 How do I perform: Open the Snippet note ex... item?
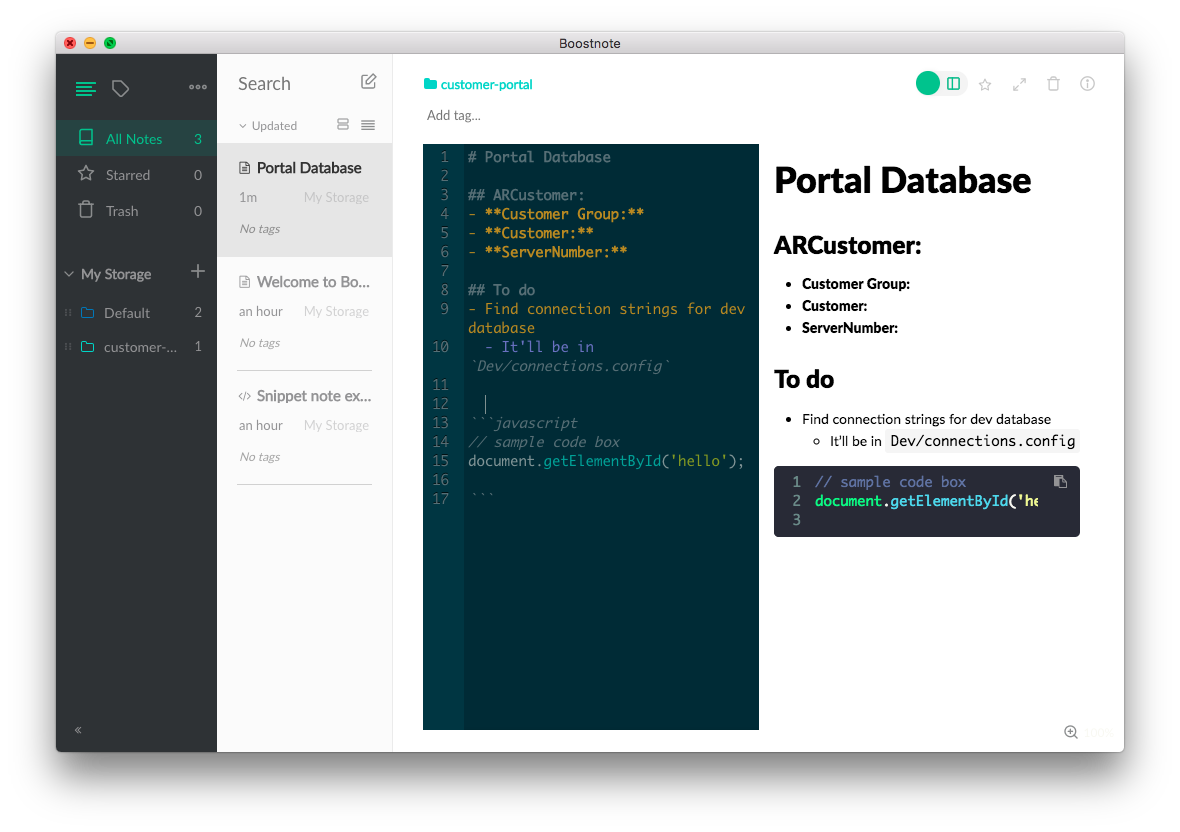305,427
